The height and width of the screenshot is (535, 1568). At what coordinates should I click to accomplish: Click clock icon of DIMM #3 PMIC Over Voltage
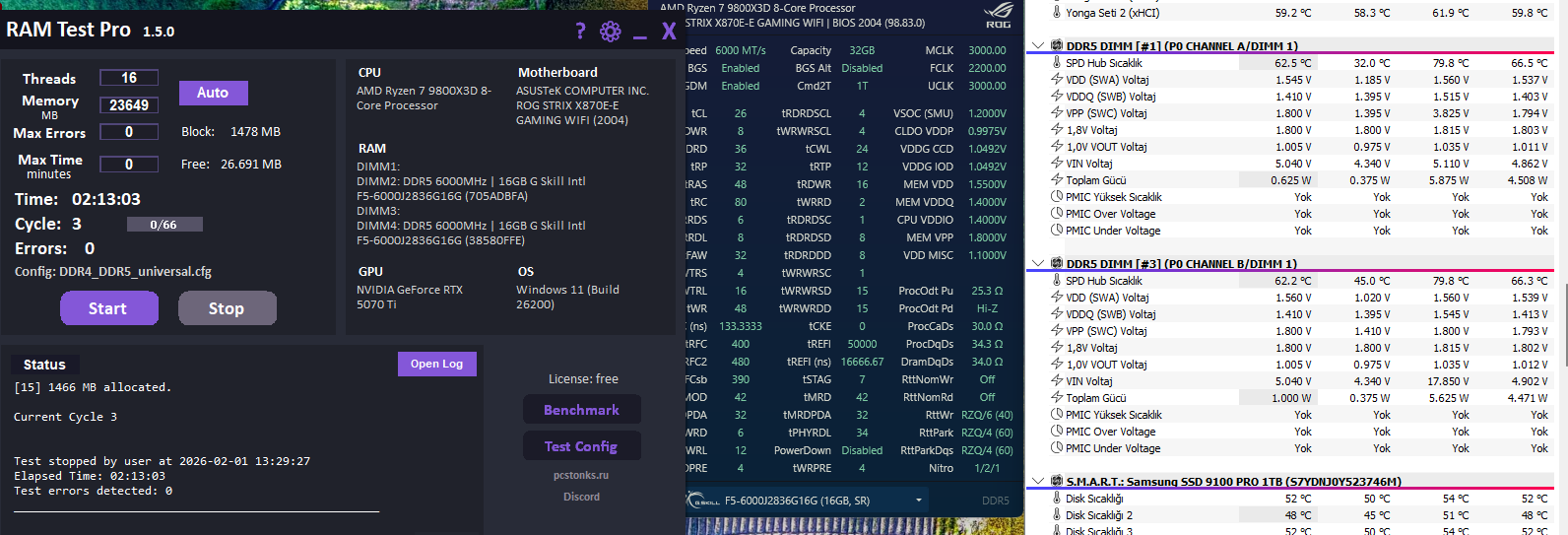[1057, 432]
